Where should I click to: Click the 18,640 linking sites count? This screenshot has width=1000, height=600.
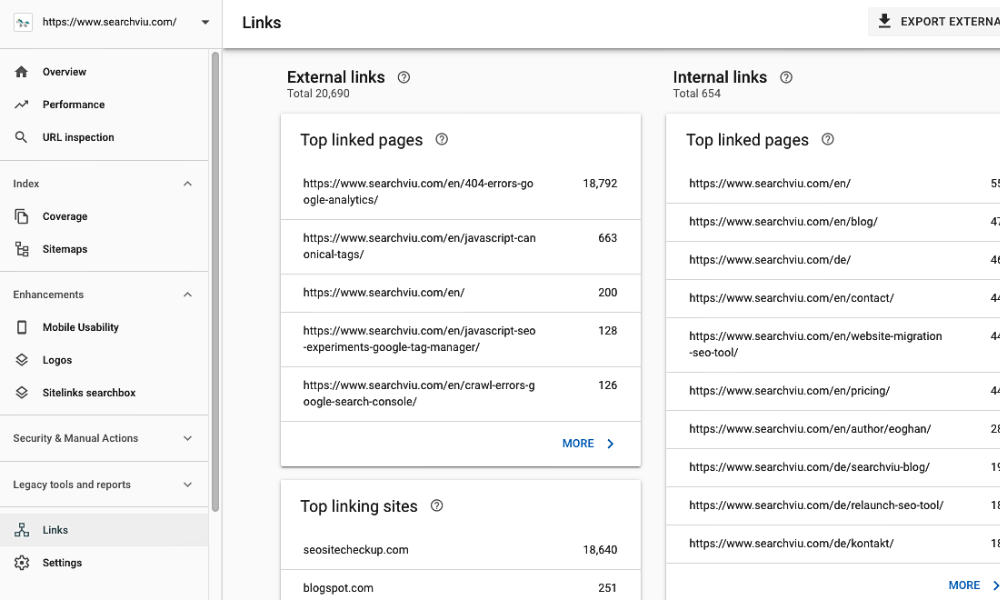tap(599, 550)
